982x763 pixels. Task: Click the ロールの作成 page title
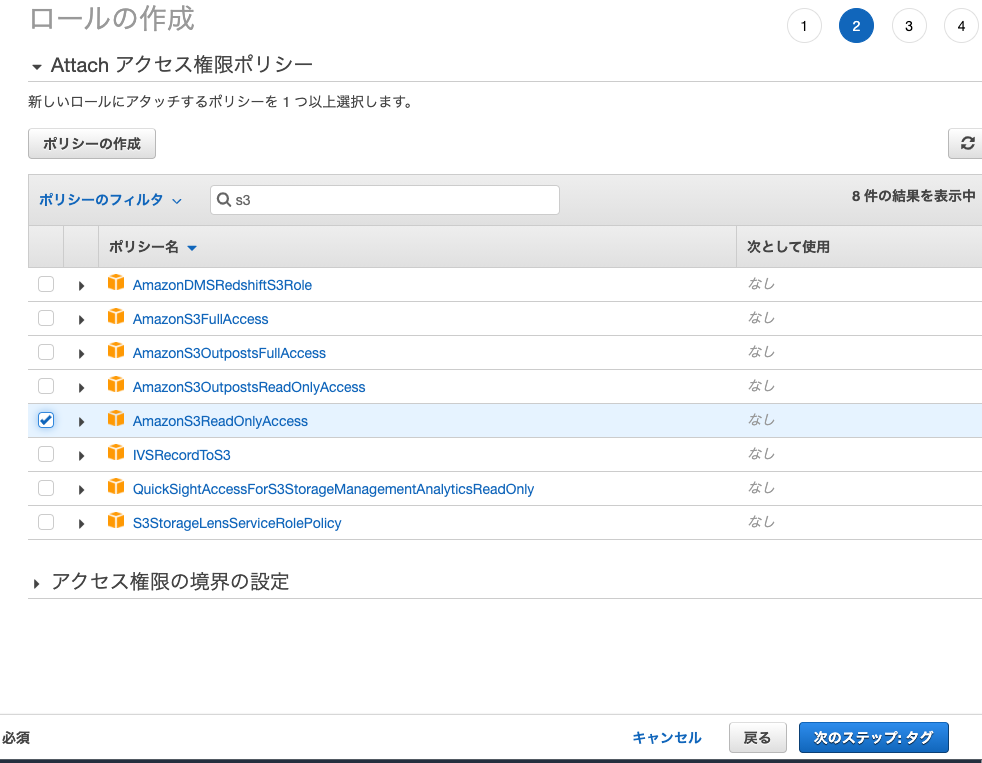click(112, 18)
